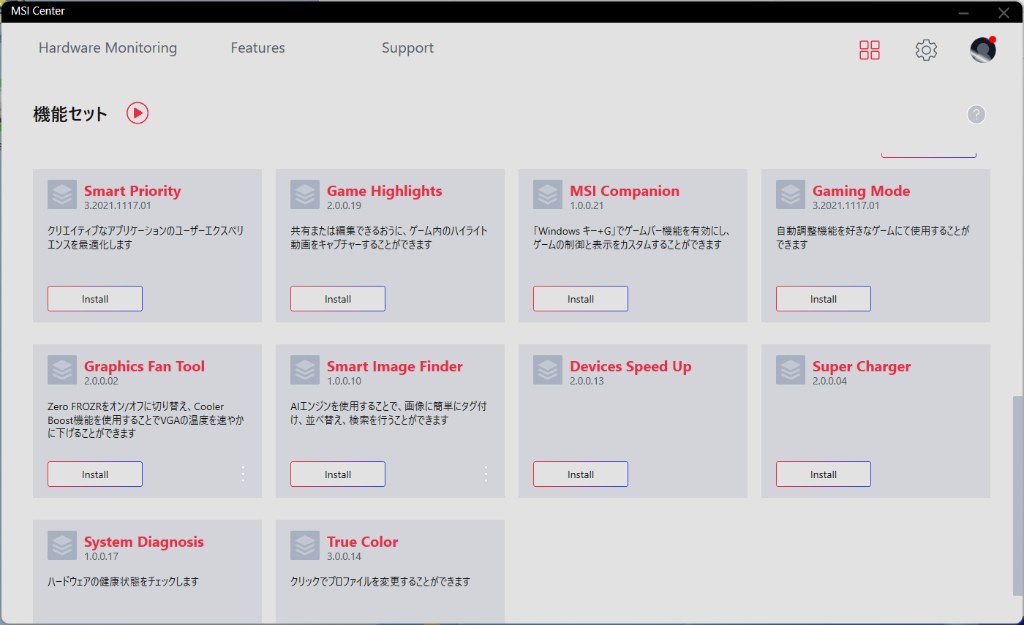This screenshot has width=1024, height=625.
Task: Switch to the Support tab
Action: point(408,48)
